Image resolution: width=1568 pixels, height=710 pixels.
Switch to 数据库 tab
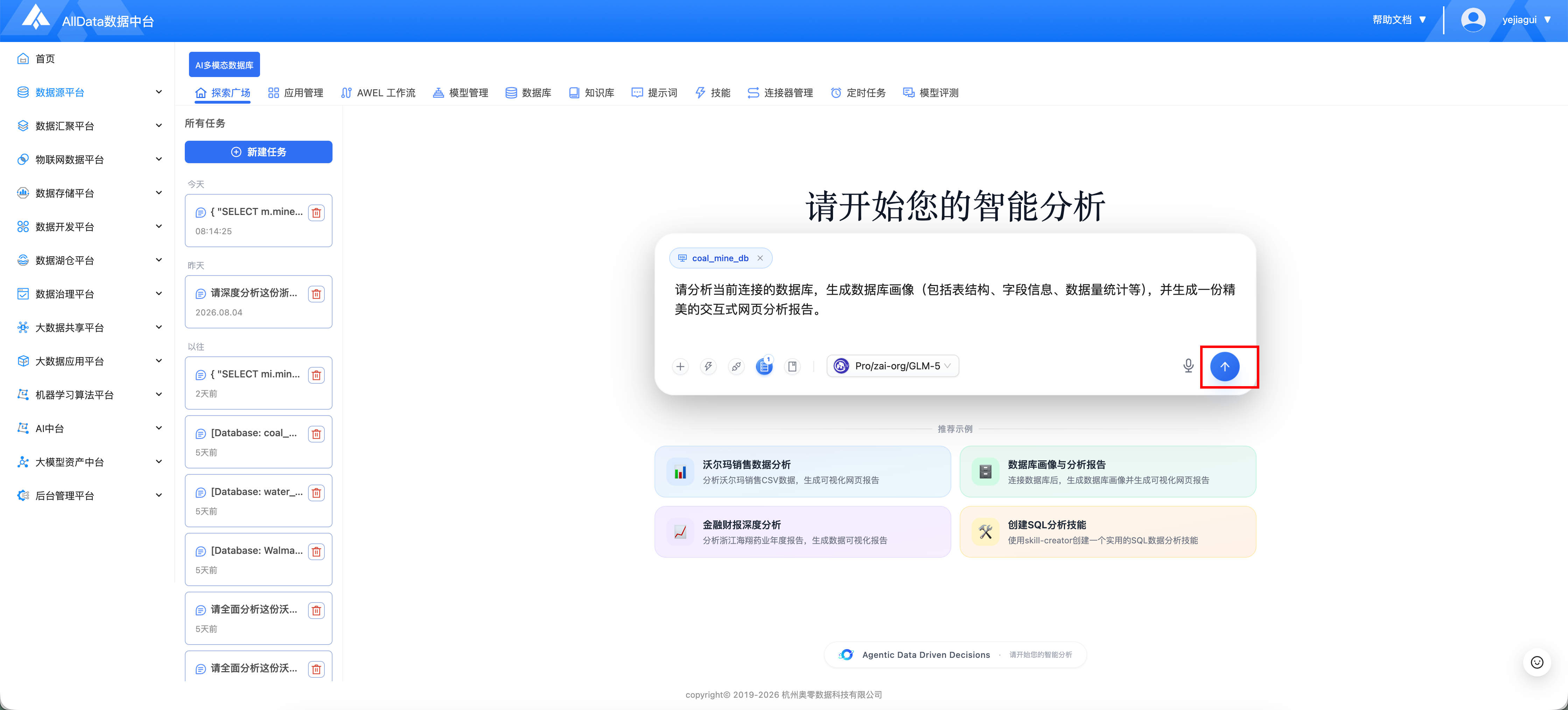point(528,93)
